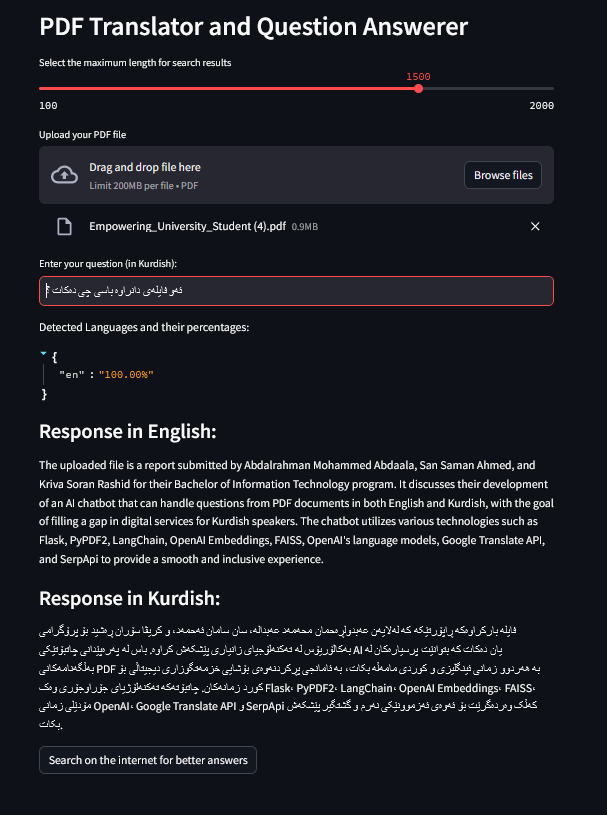Click the 'Drag and drop file here' text
The height and width of the screenshot is (815, 607).
[145, 168]
